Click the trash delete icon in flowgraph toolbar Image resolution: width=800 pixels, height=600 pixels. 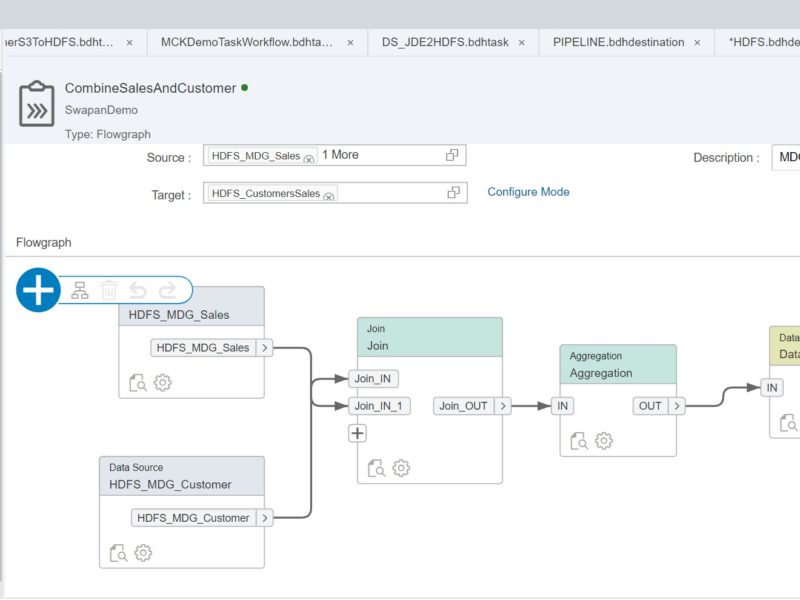pyautogui.click(x=109, y=290)
